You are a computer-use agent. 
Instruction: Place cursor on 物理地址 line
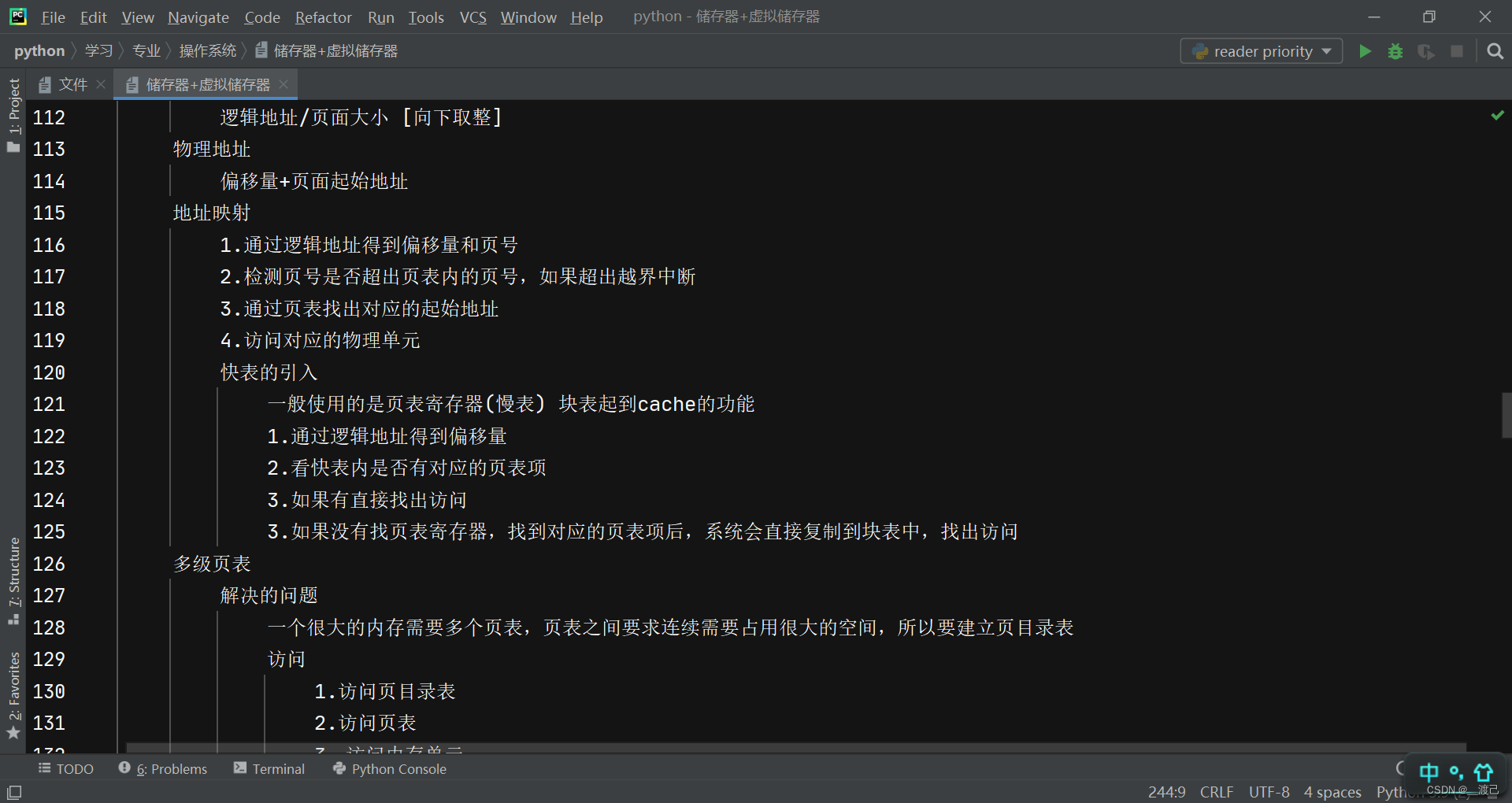[212, 149]
